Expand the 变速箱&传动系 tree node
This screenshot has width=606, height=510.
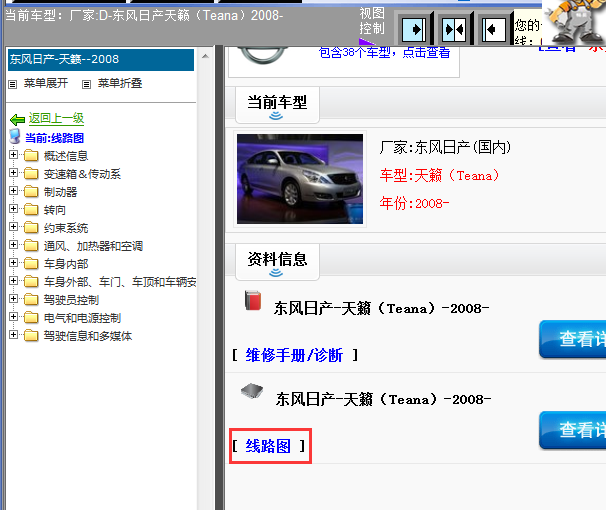point(14,173)
